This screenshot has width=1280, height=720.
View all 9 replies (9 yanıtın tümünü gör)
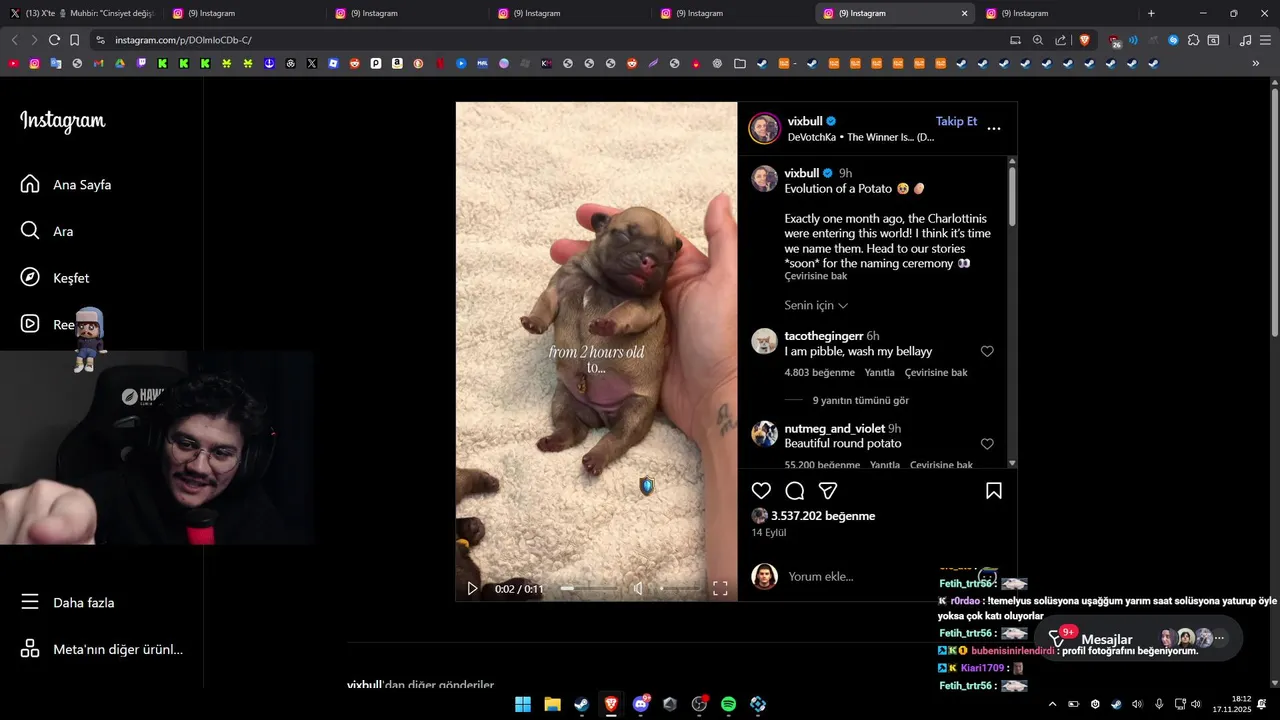point(860,400)
